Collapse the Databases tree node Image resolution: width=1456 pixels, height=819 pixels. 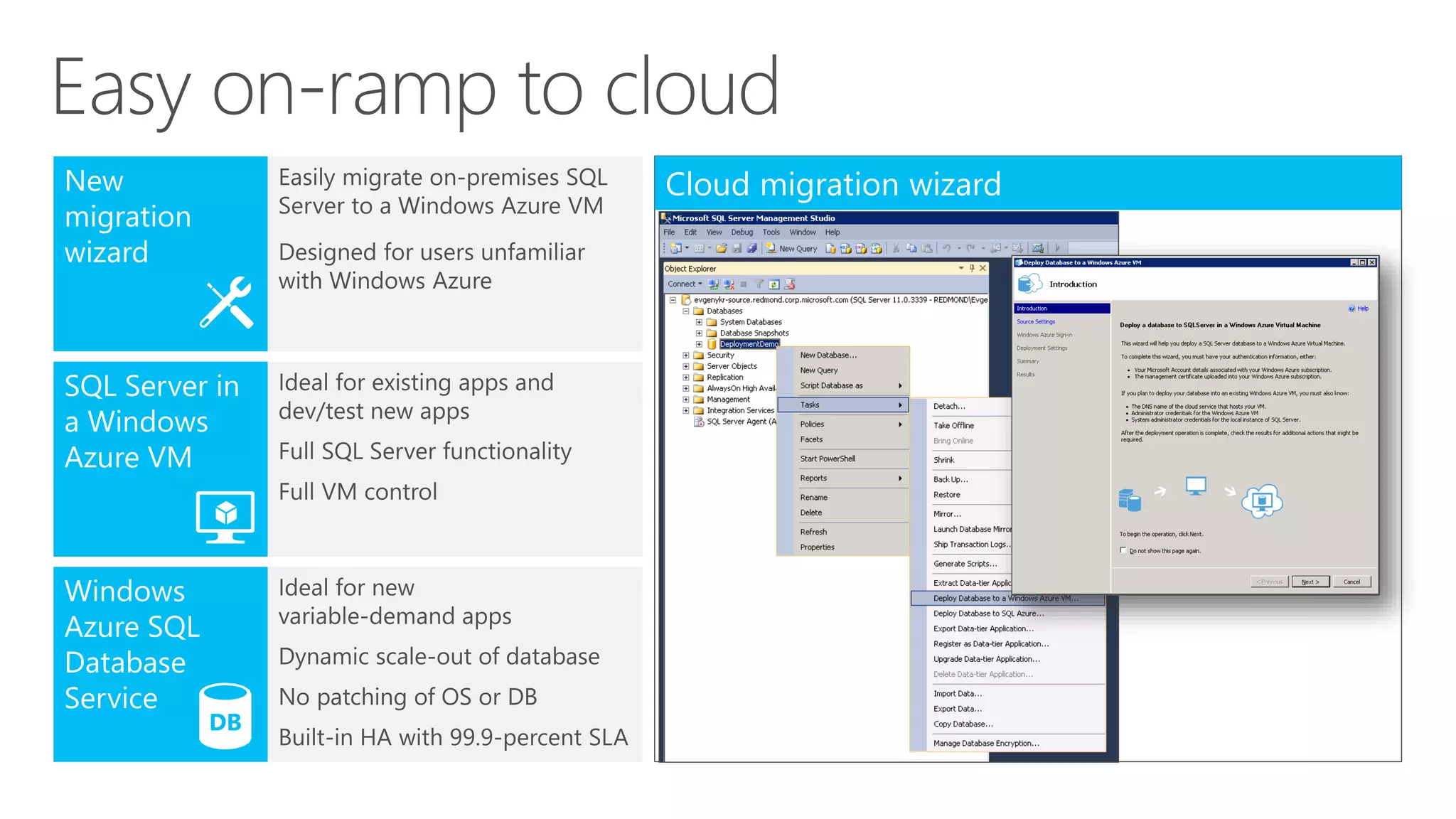point(686,311)
